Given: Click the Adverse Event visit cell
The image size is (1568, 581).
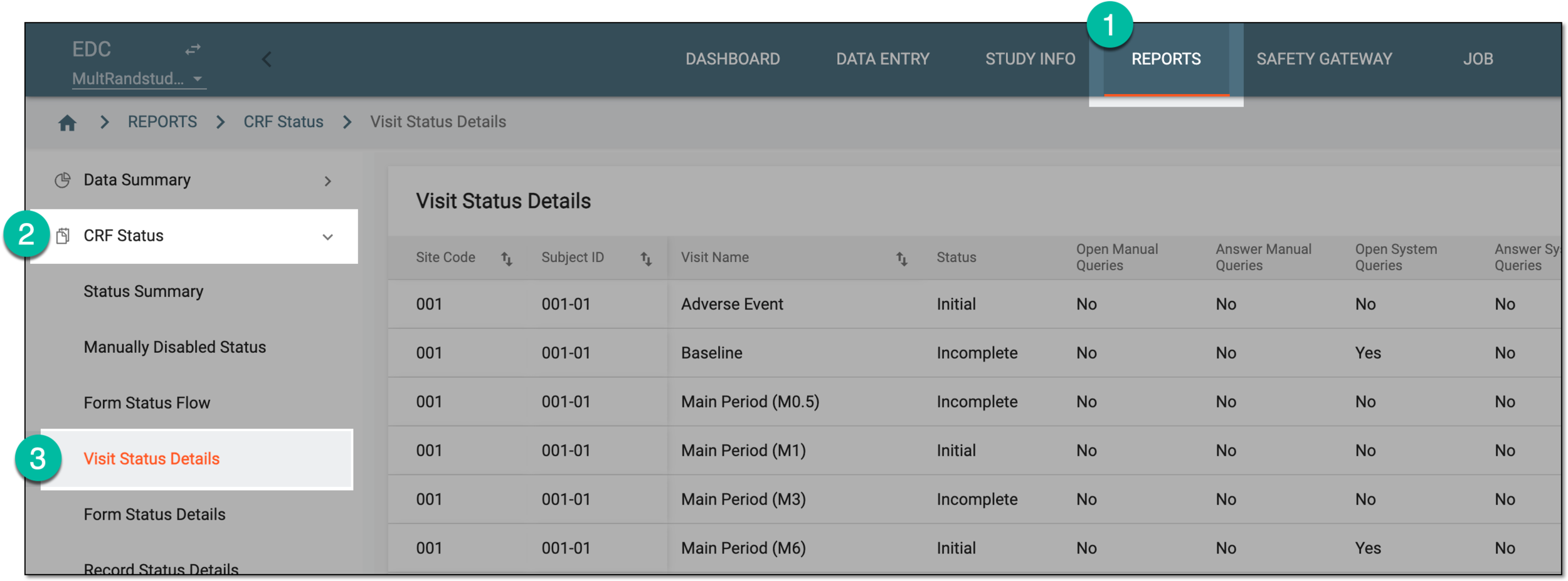Looking at the screenshot, I should click(732, 305).
